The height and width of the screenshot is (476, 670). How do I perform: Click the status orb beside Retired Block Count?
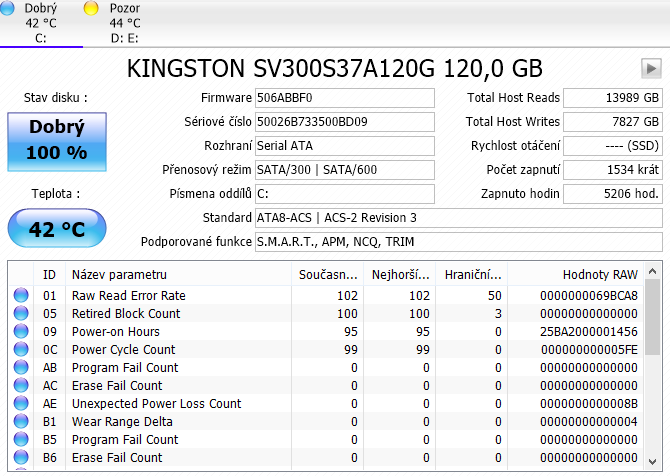tap(21, 314)
